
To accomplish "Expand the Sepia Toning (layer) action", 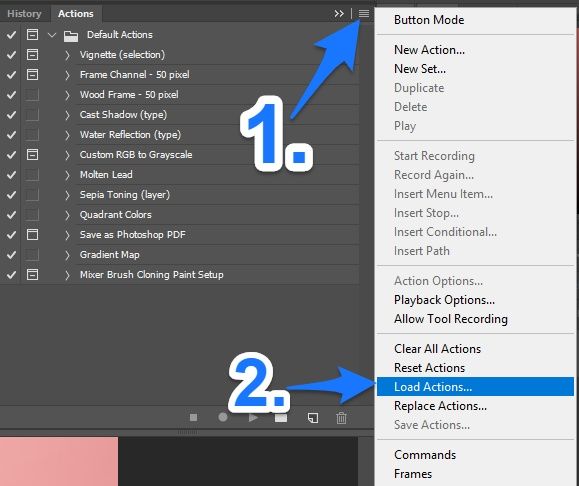I will (x=67, y=195).
